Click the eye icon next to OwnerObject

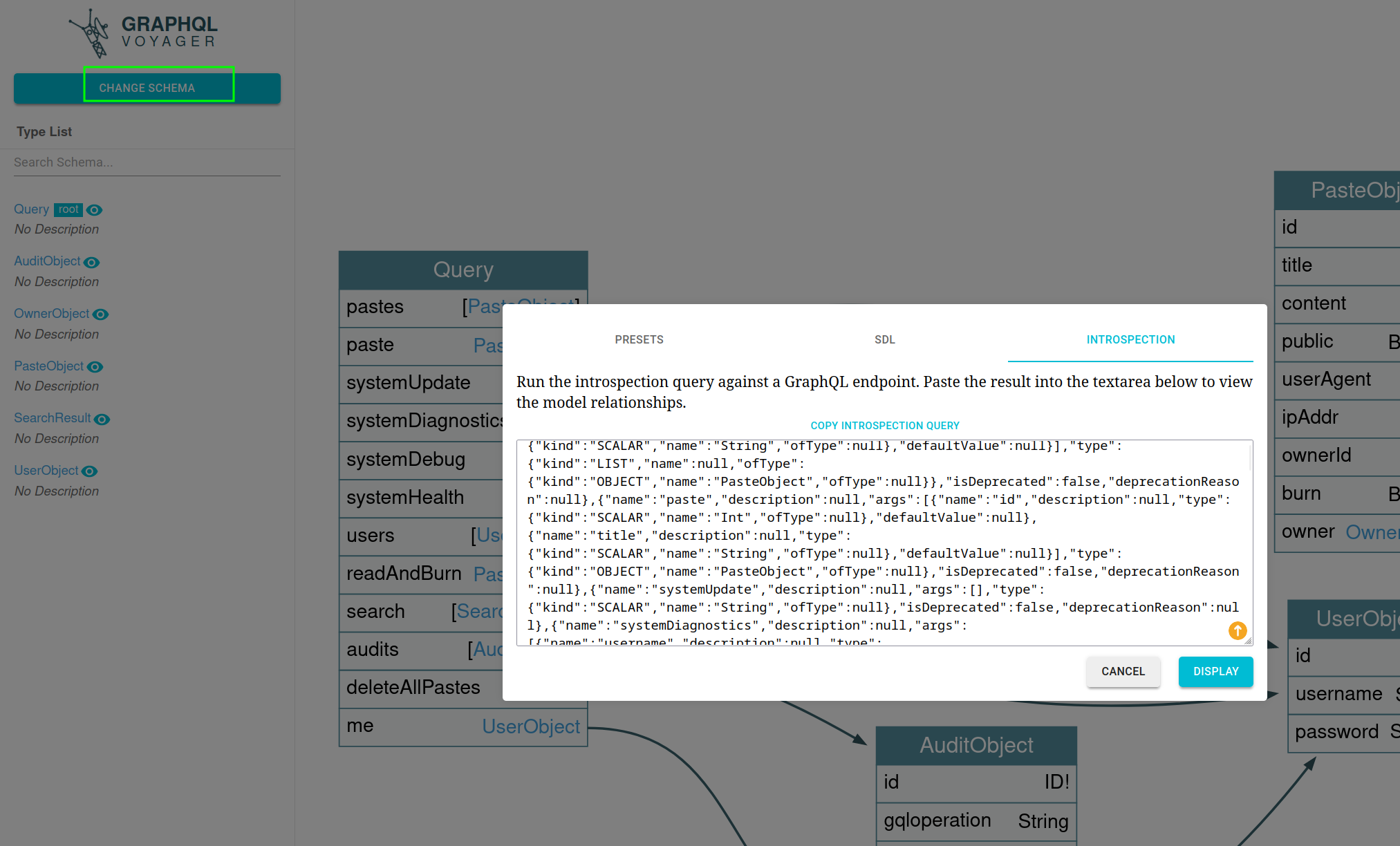[x=100, y=314]
